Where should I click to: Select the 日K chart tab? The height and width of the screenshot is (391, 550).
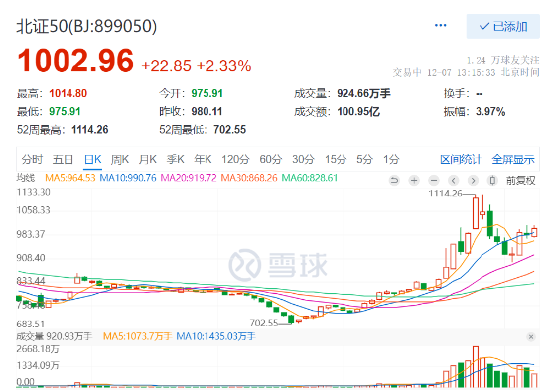coord(93,160)
